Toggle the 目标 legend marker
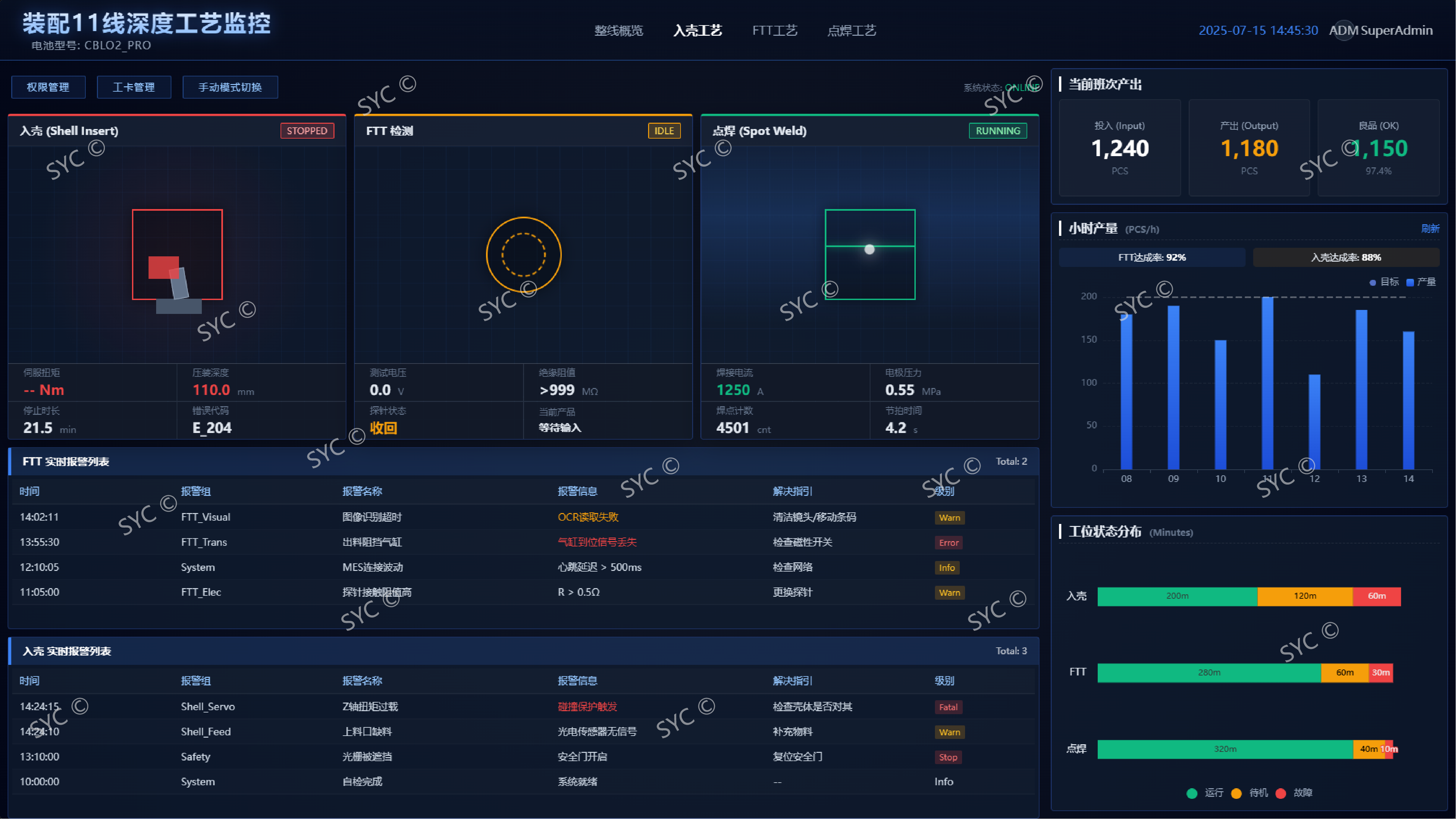1456x819 pixels. pyautogui.click(x=1372, y=282)
